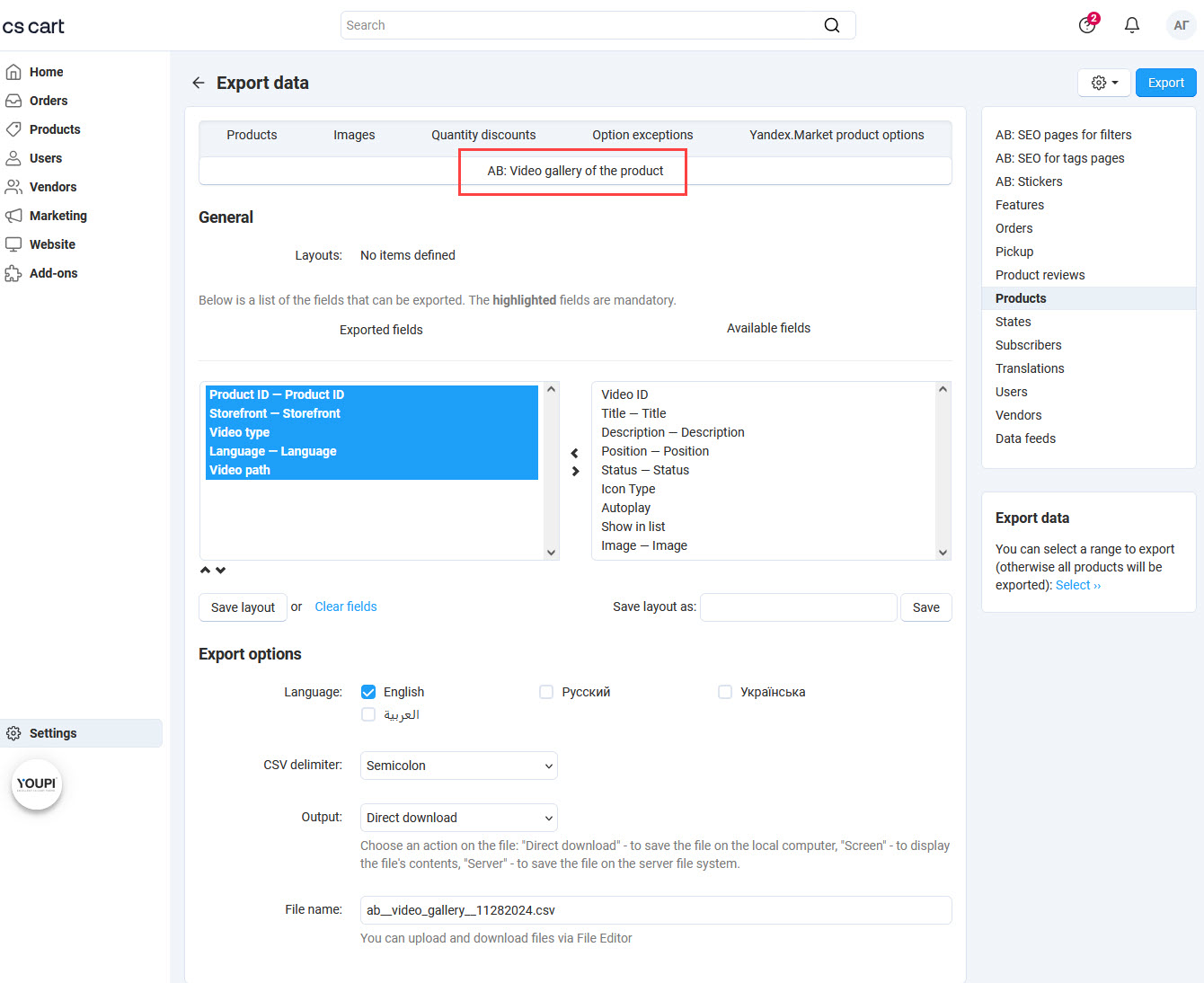Open the CSV delimiter dropdown
This screenshot has width=1204, height=983.
[x=458, y=766]
